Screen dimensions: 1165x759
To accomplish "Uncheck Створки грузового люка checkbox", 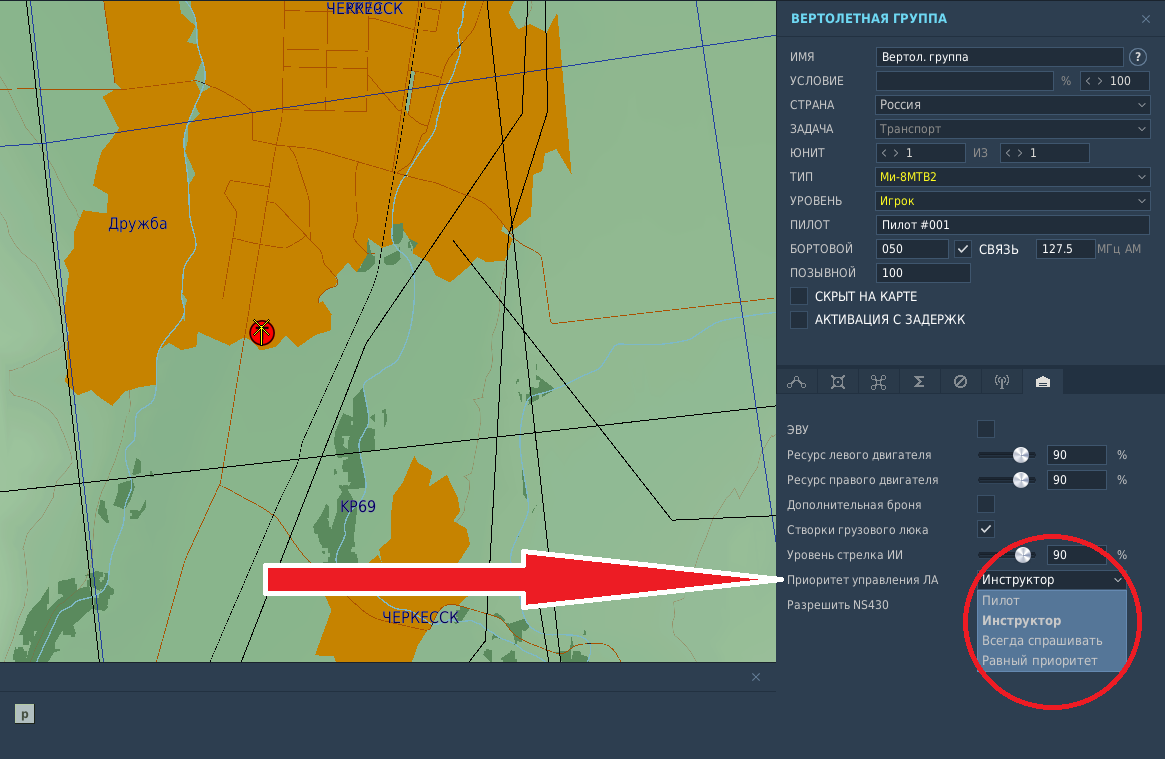I will (986, 530).
